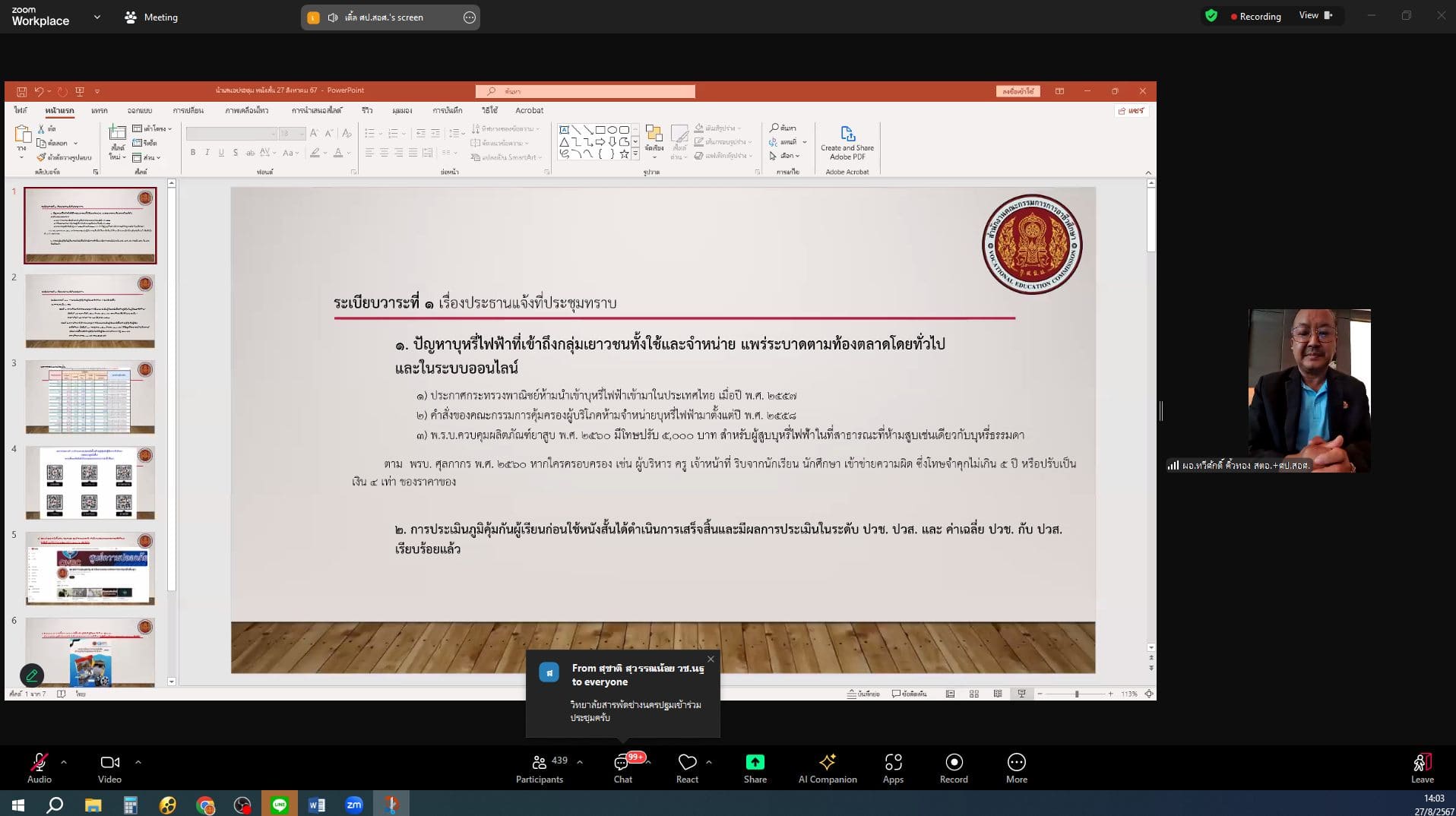The width and height of the screenshot is (1456, 816).
Task: Open the Meeting tab at top
Action: point(151,17)
